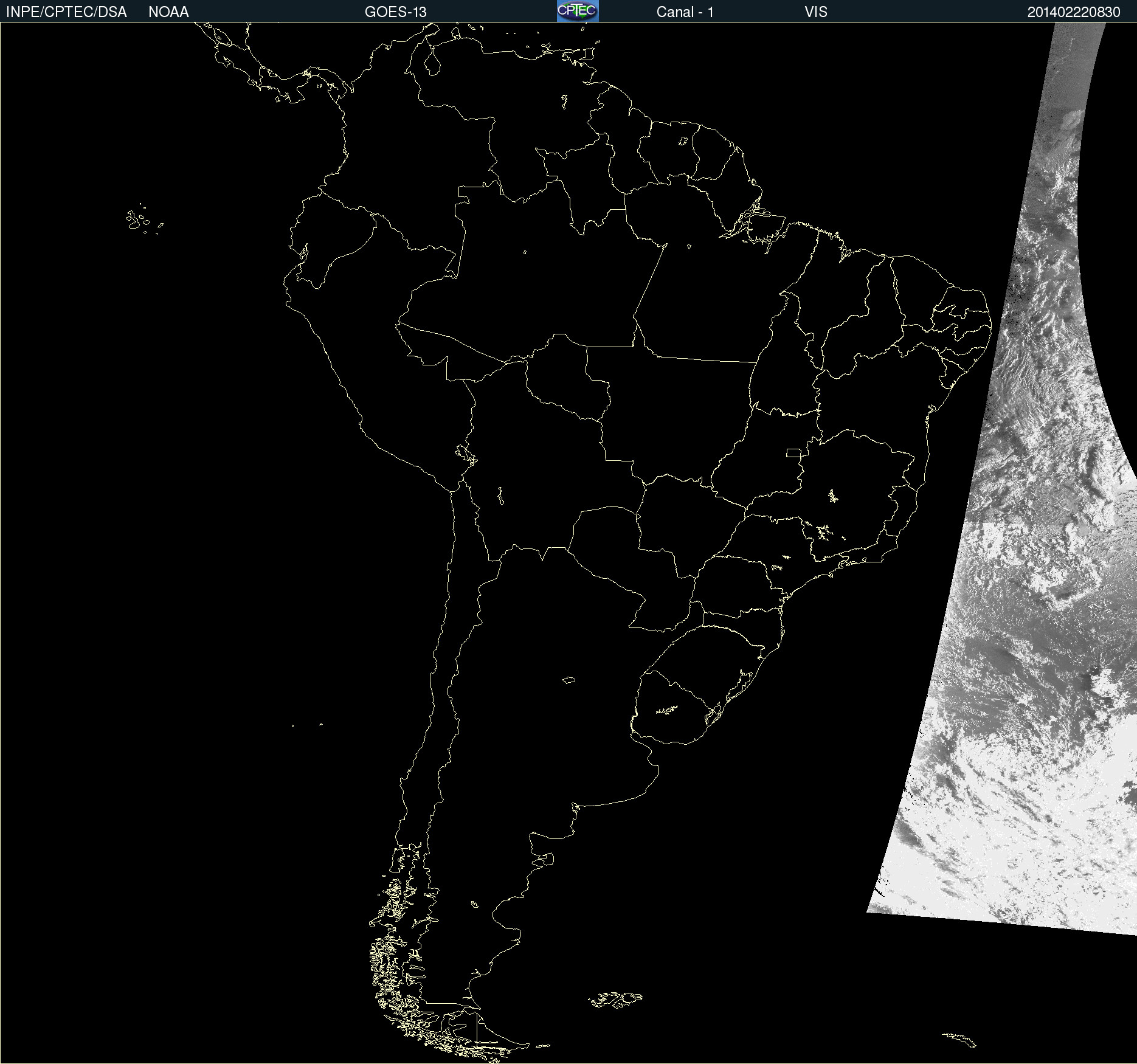Click the Canal - 1 channel label
Viewport: 1137px width, 1064px height.
click(x=685, y=12)
